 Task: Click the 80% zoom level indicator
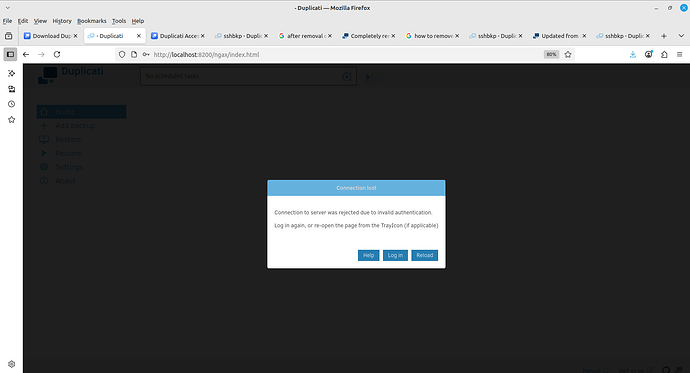pyautogui.click(x=551, y=55)
